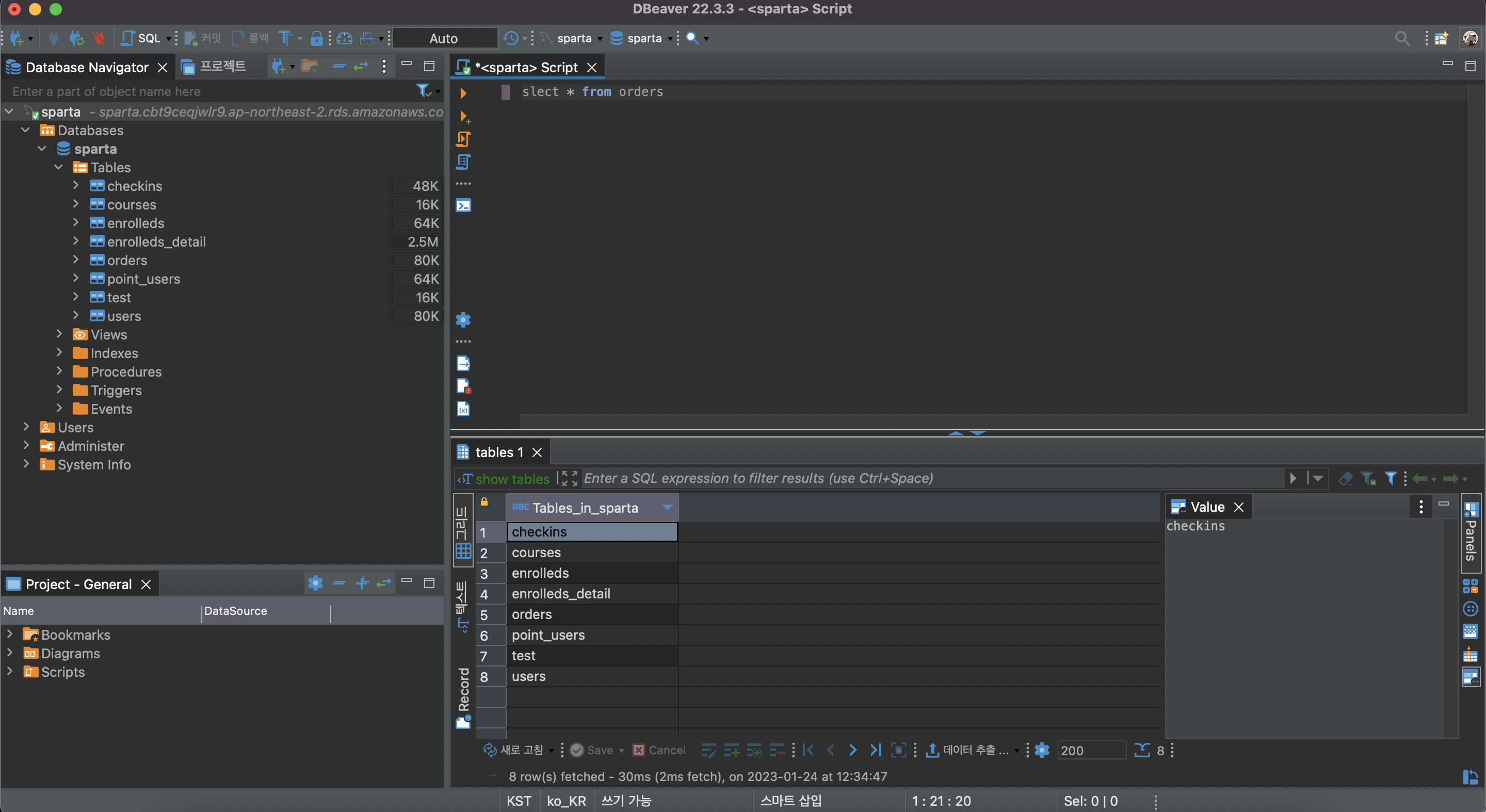The width and height of the screenshot is (1486, 812).
Task: Select the users cell in results grid
Action: [x=592, y=676]
